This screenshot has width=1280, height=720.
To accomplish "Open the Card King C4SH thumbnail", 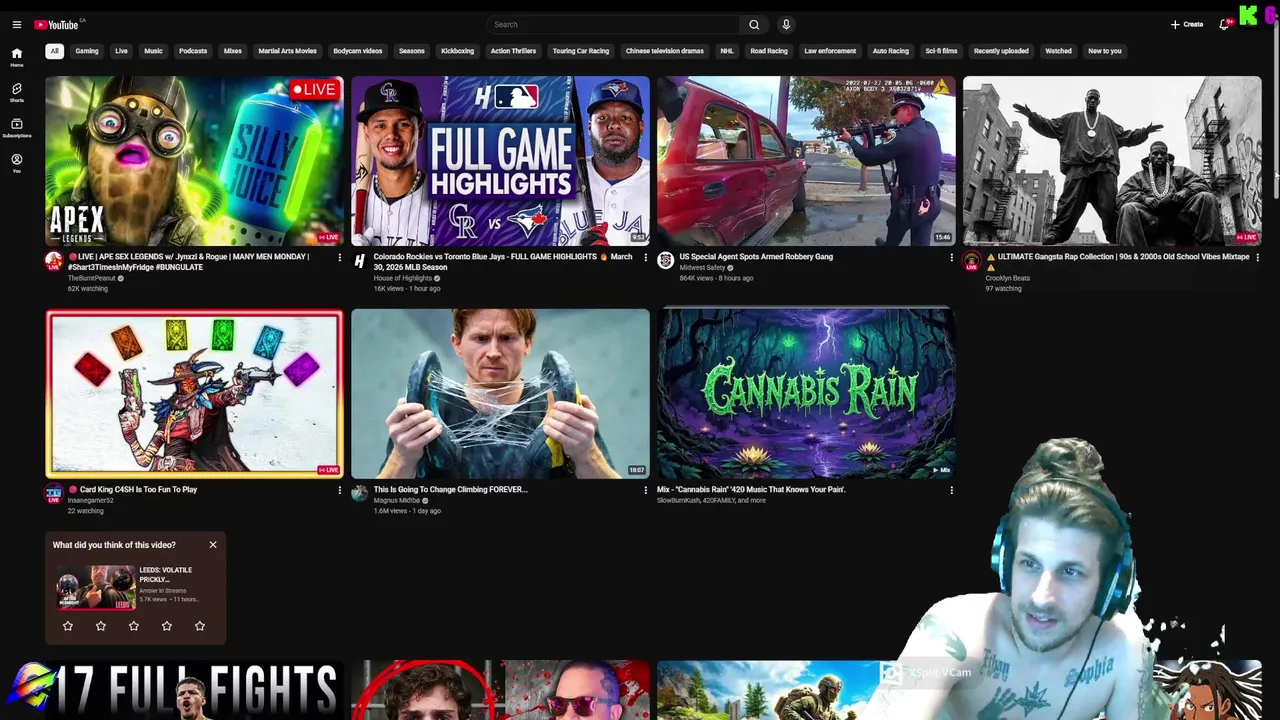I will pyautogui.click(x=194, y=394).
